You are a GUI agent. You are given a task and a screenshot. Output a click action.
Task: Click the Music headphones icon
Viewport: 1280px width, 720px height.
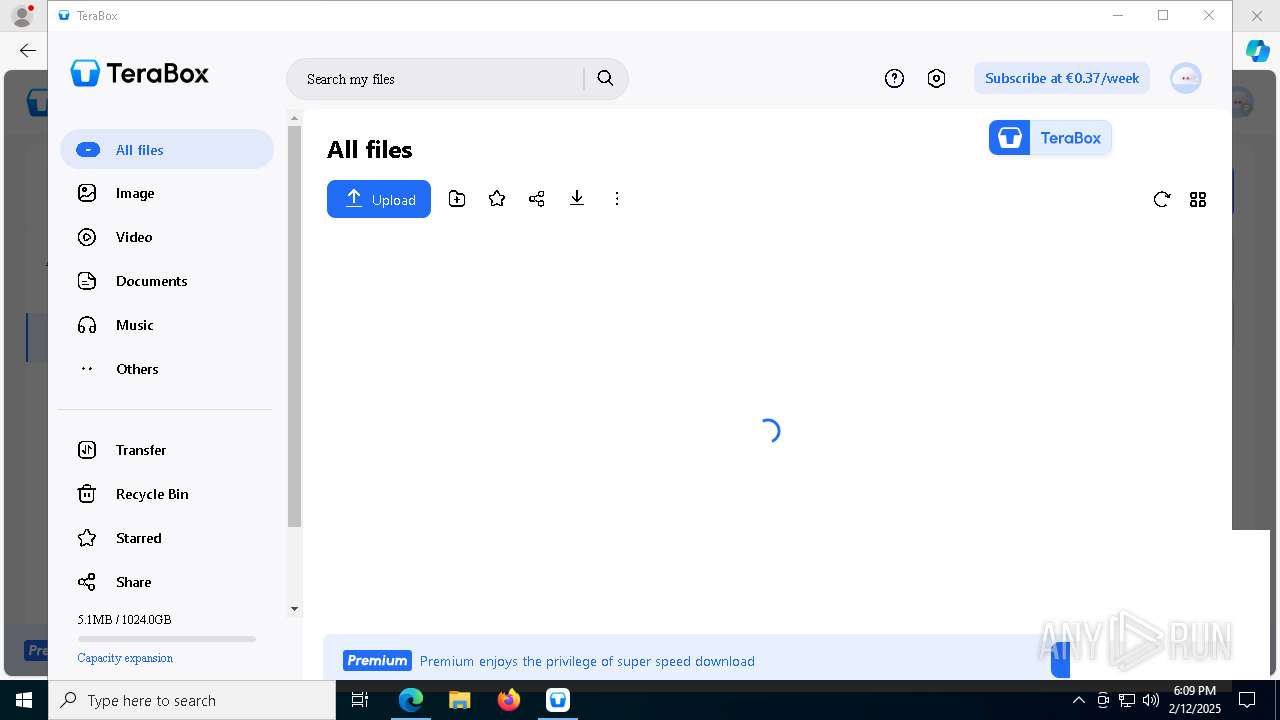[87, 325]
